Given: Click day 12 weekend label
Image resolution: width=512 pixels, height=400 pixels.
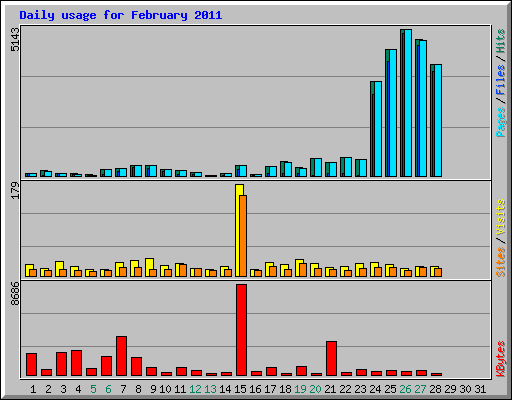Looking at the screenshot, I should click(x=195, y=389).
